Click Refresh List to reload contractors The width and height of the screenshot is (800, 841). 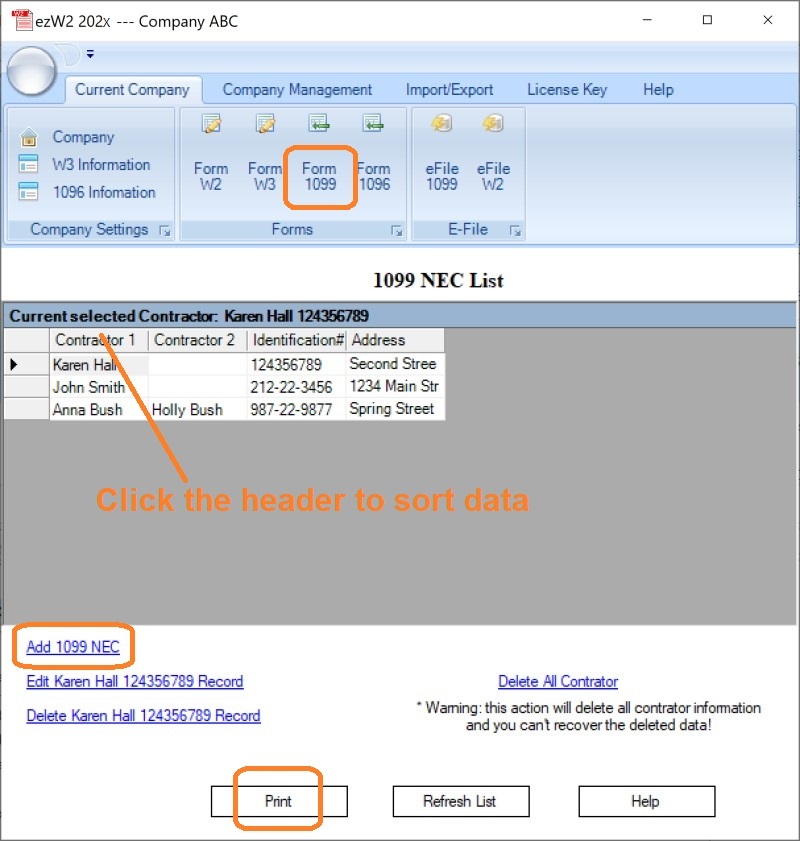[x=460, y=801]
